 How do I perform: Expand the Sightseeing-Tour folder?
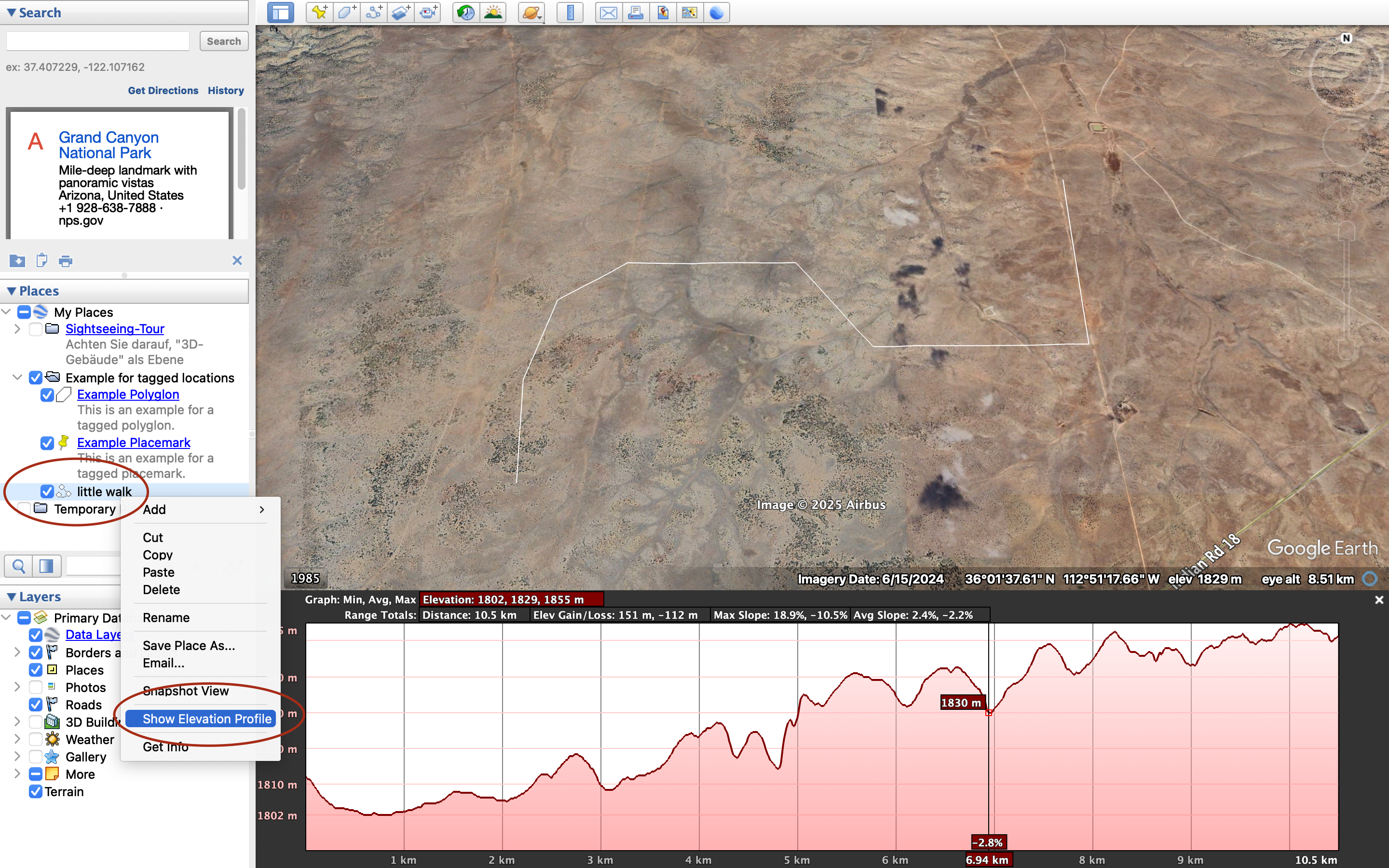[x=17, y=329]
